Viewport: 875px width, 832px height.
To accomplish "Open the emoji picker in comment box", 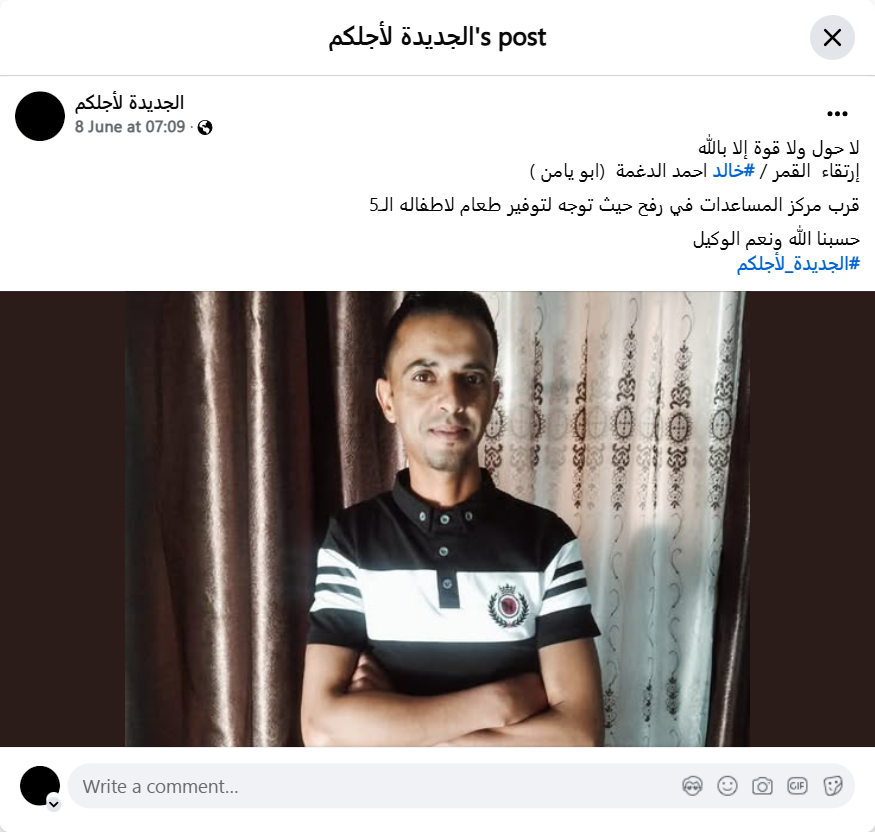I will 727,786.
